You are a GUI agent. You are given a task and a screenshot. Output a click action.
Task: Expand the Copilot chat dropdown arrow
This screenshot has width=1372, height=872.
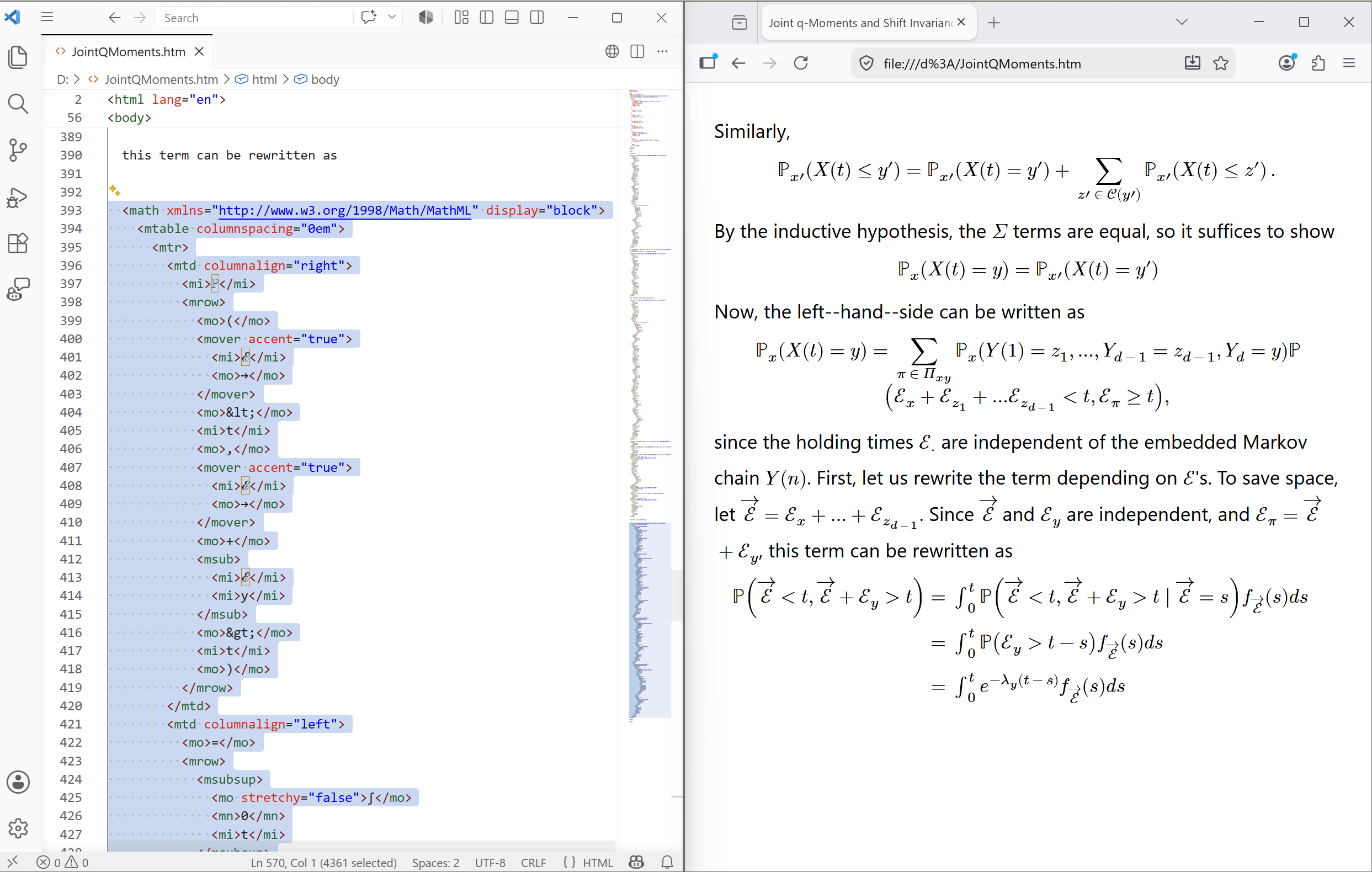[x=392, y=17]
